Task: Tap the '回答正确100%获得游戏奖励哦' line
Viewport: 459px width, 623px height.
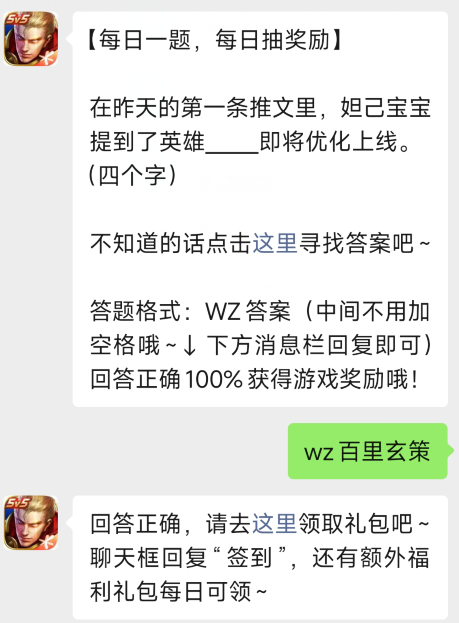Action: (254, 379)
